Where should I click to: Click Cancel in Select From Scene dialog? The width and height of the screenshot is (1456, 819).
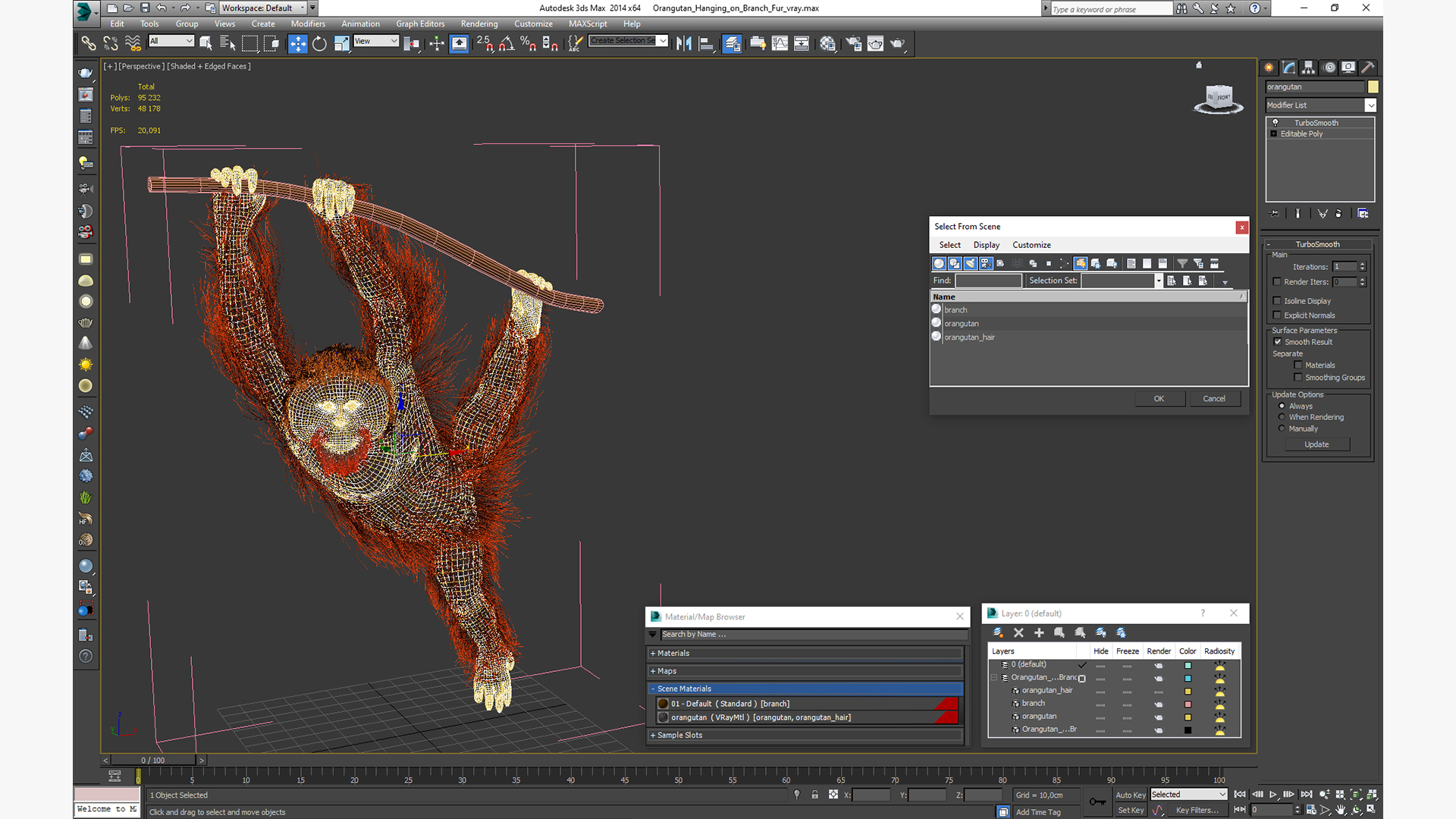[x=1214, y=398]
